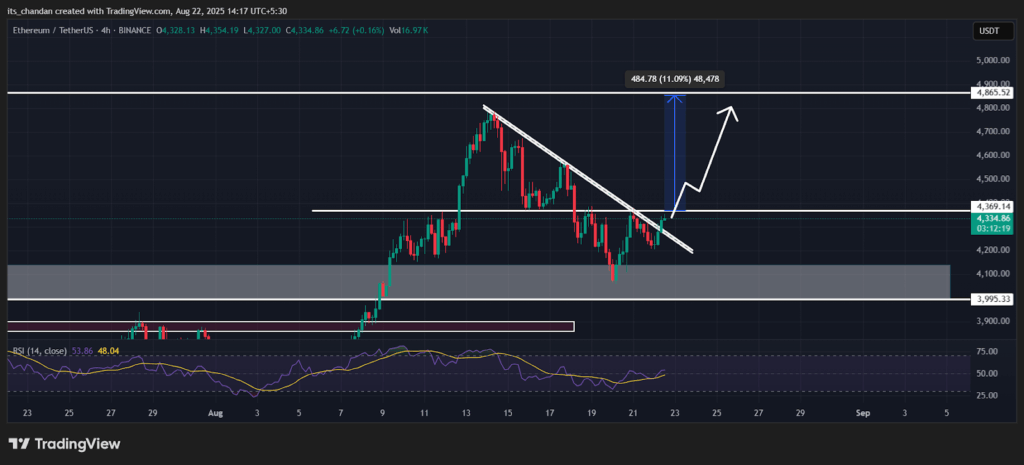This screenshot has width=1024, height=465.
Task: Click the 4,369.14 price line label
Action: click(x=993, y=206)
